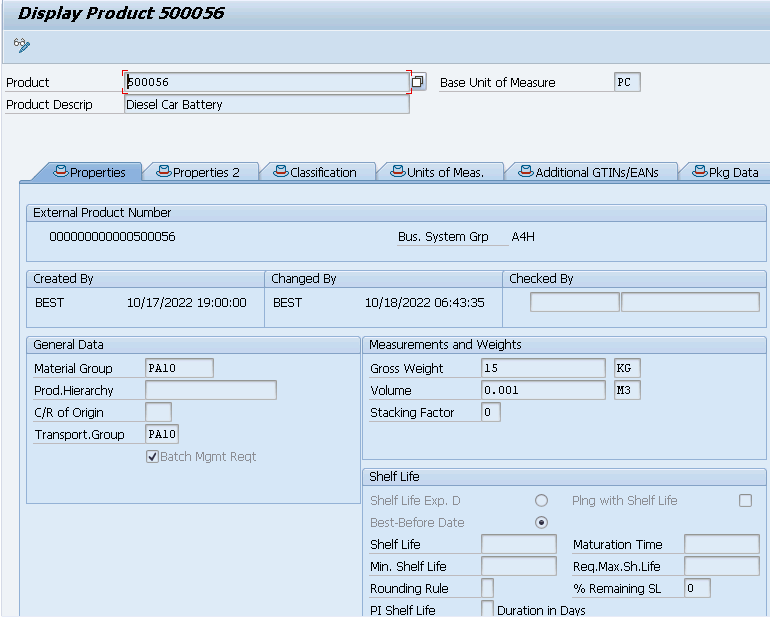Open the Additional GTINs/EANs tab
Image resolution: width=770 pixels, height=620 pixels.
592,172
